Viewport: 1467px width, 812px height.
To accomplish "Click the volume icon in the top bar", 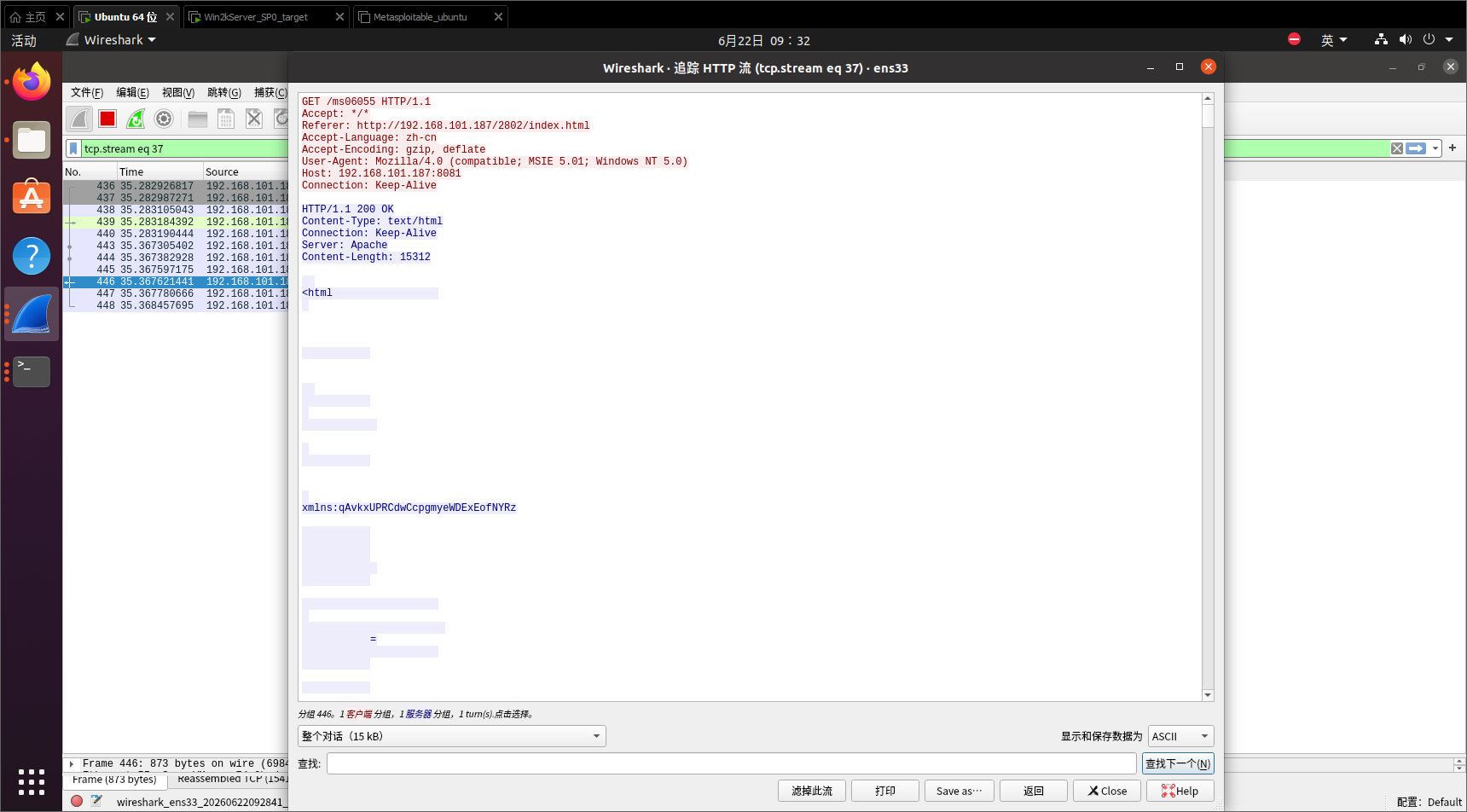I will (1406, 40).
